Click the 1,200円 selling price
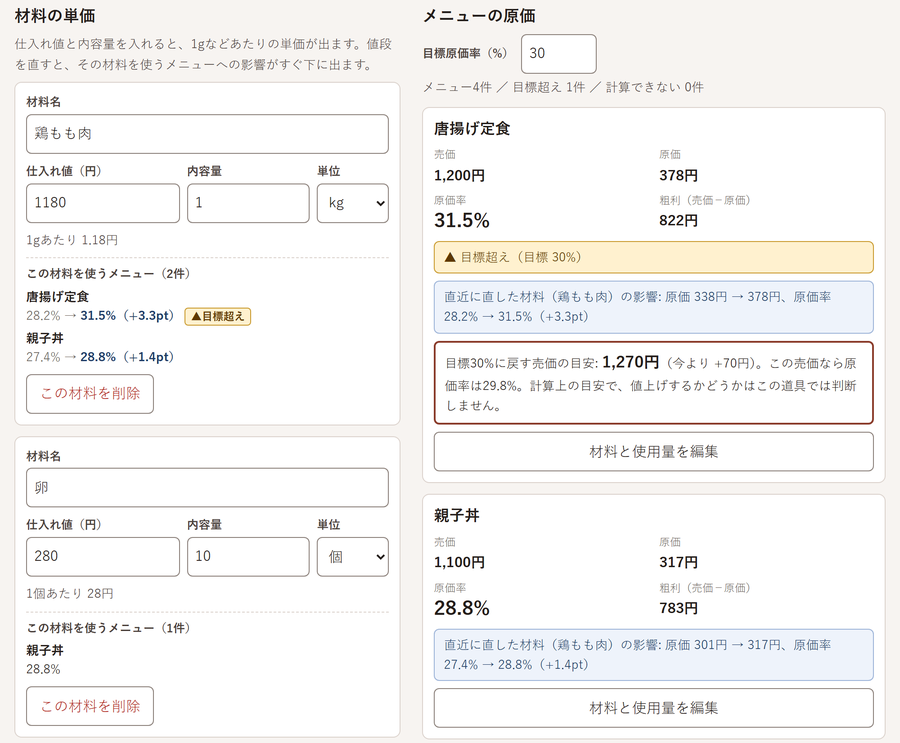900x743 pixels. 459,176
